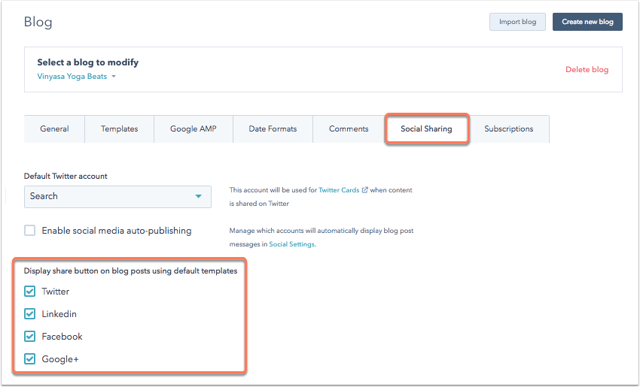
Task: Click the Blog page title
Action: tap(38, 22)
